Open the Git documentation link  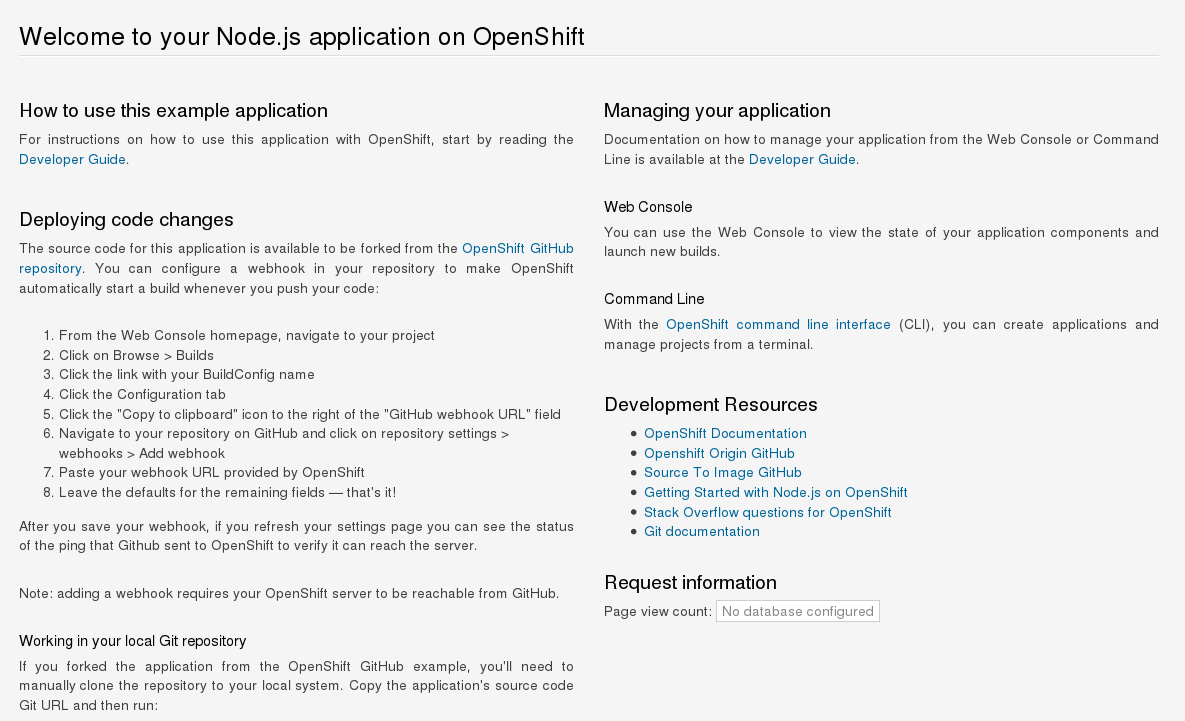pyautogui.click(x=701, y=531)
